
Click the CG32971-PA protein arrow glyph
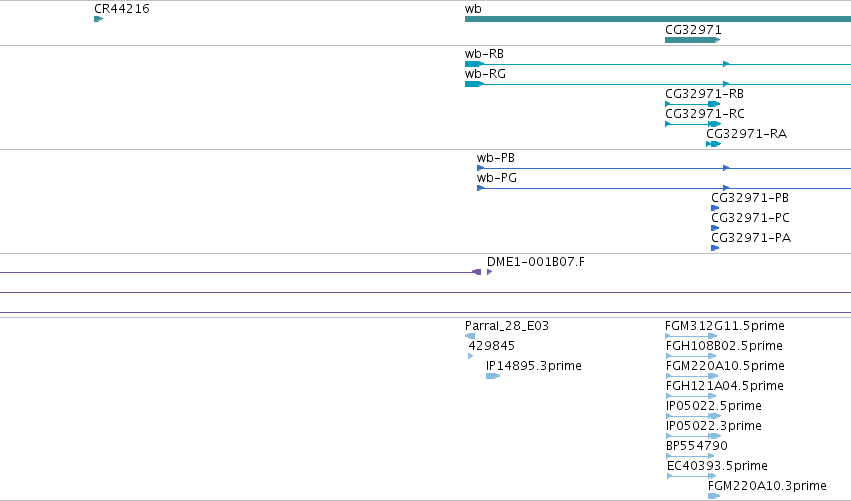coord(715,248)
